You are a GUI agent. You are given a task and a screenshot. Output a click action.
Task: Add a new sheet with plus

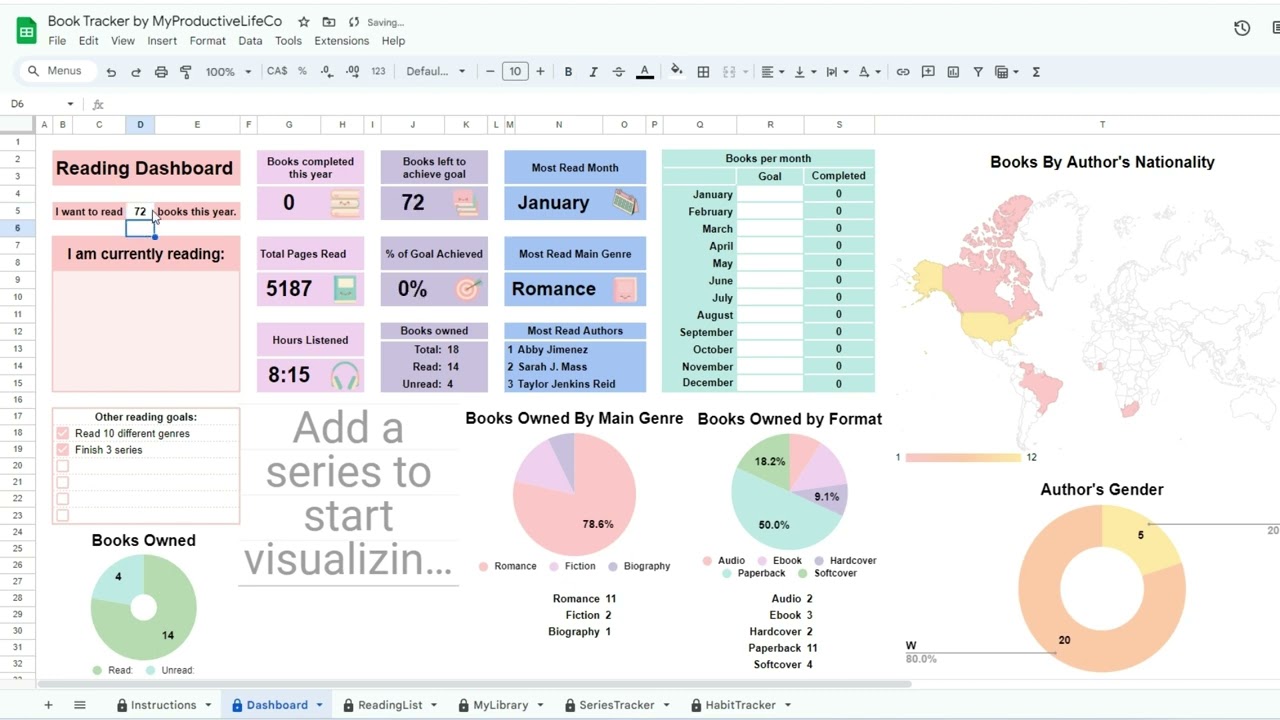point(47,705)
